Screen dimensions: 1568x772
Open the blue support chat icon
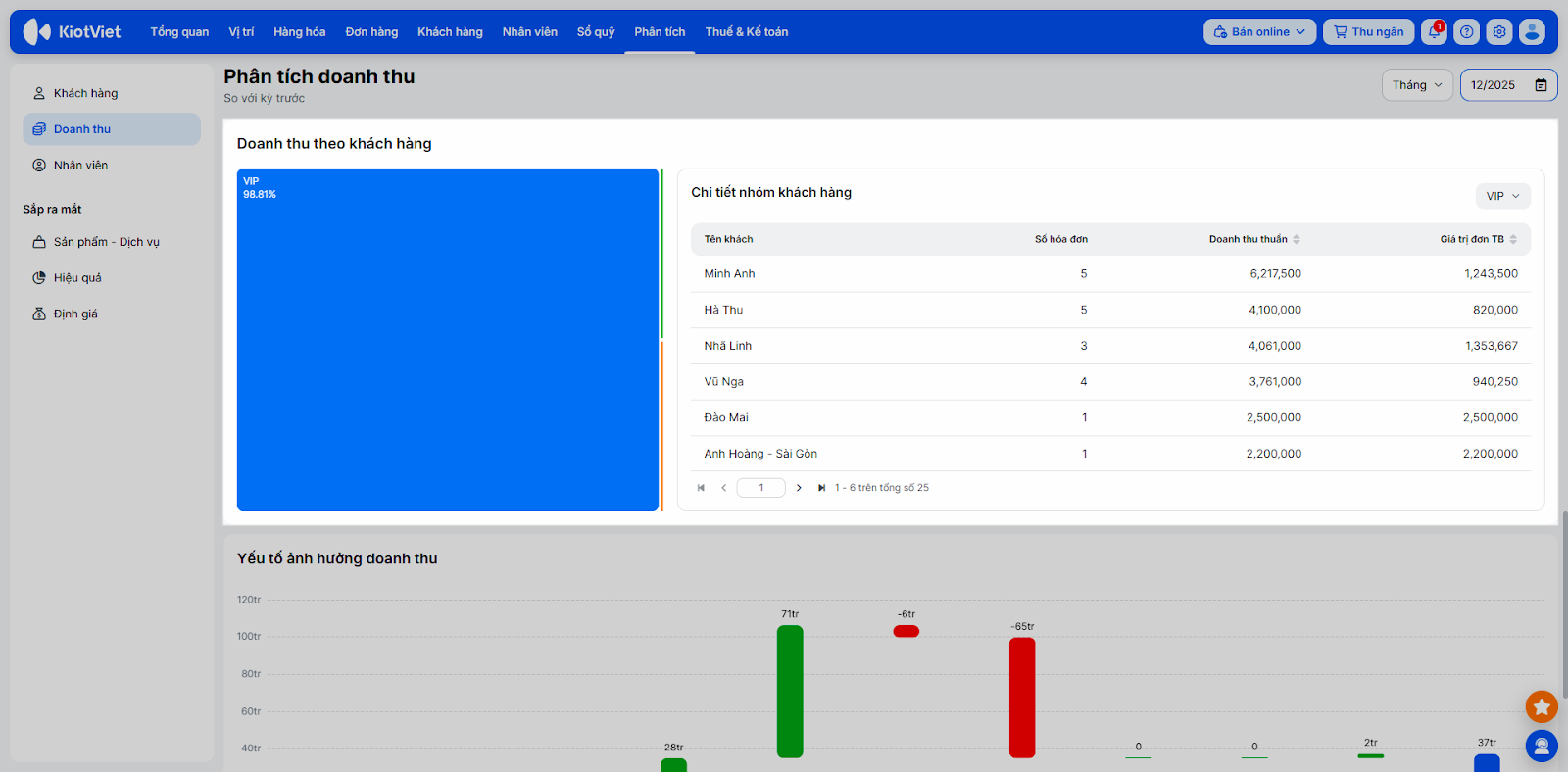point(1542,747)
